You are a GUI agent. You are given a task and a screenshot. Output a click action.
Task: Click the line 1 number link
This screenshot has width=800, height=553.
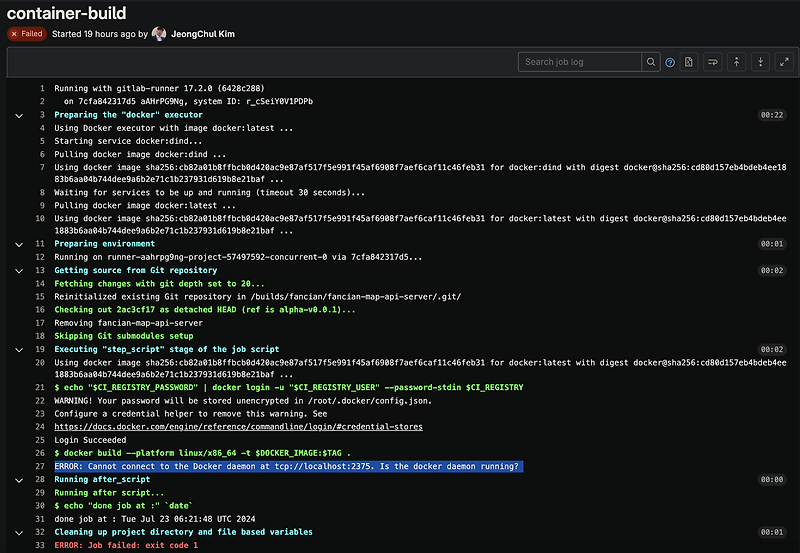[42, 88]
